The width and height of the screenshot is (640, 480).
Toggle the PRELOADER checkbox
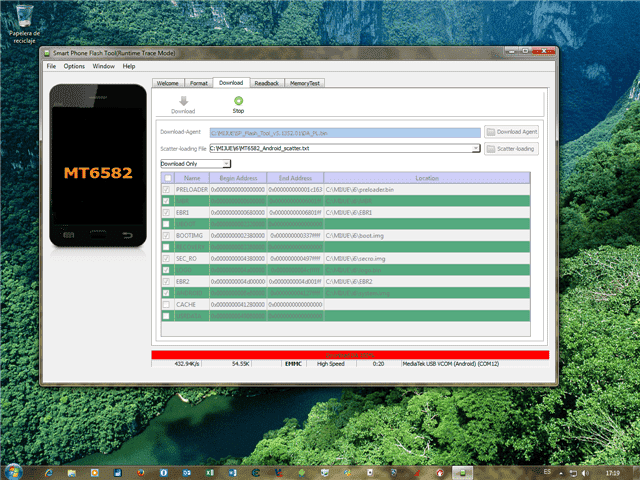(x=166, y=189)
